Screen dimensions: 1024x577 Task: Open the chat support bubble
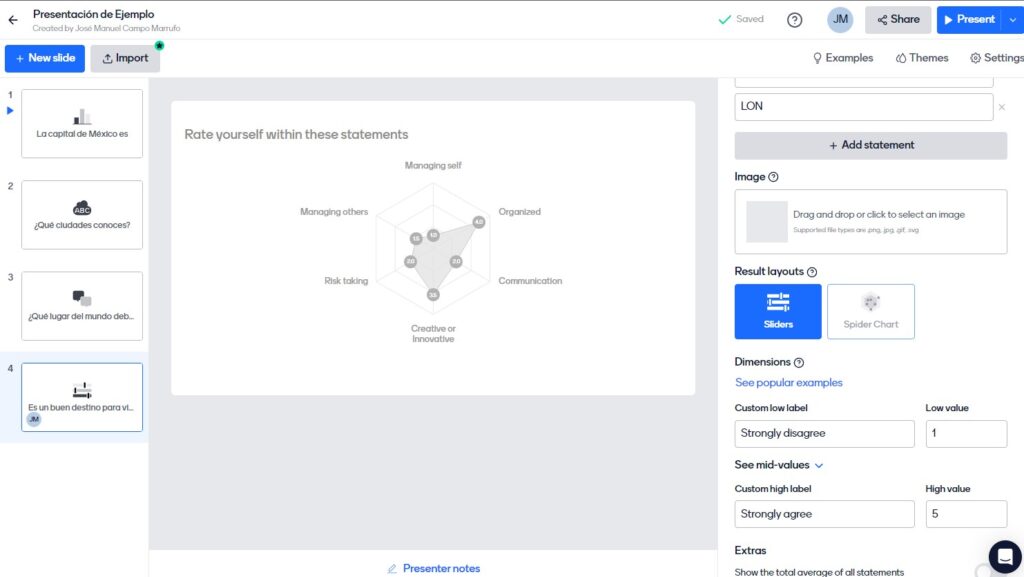tap(1004, 556)
